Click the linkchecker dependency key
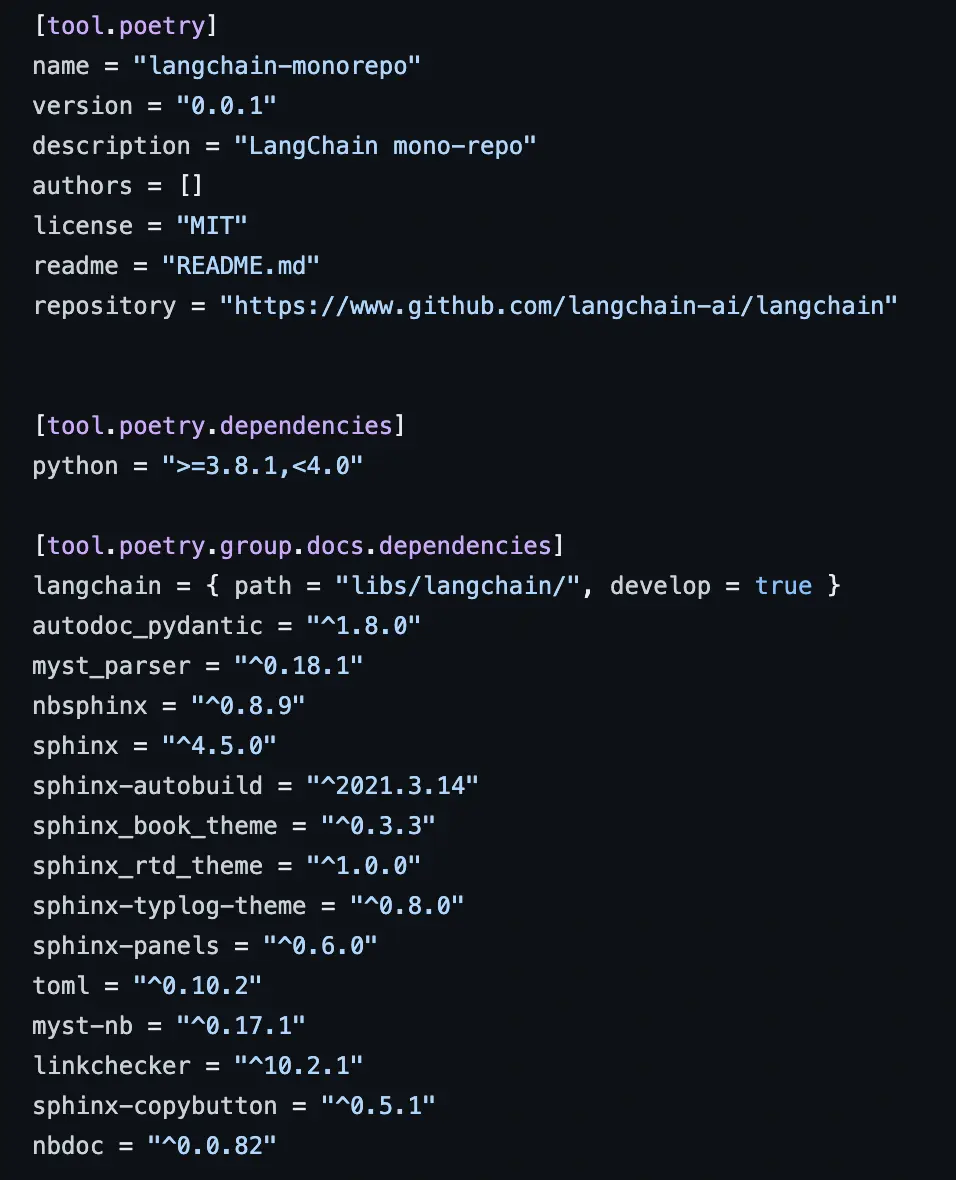The height and width of the screenshot is (1180, 956). click(x=112, y=1066)
